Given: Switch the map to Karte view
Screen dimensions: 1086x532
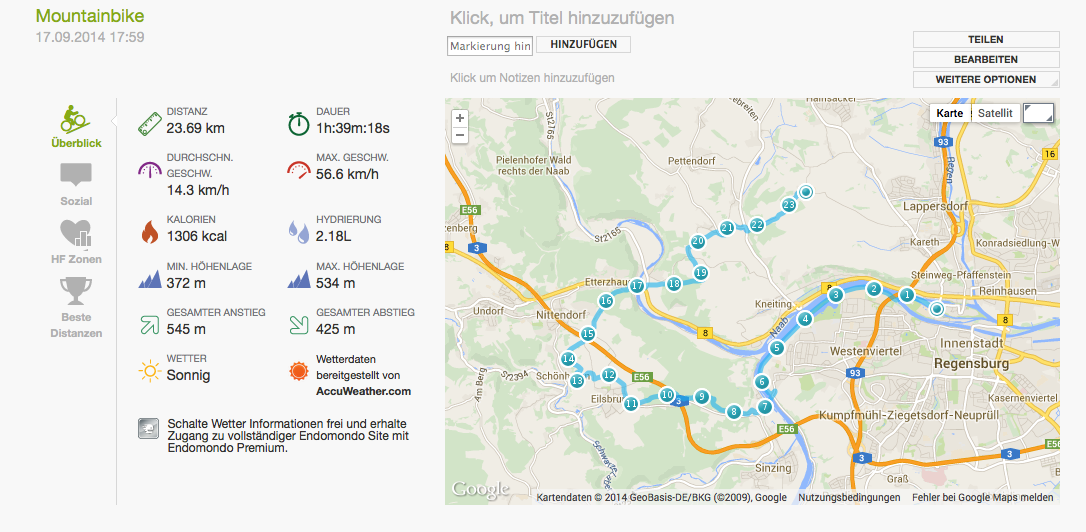Looking at the screenshot, I should coord(950,113).
